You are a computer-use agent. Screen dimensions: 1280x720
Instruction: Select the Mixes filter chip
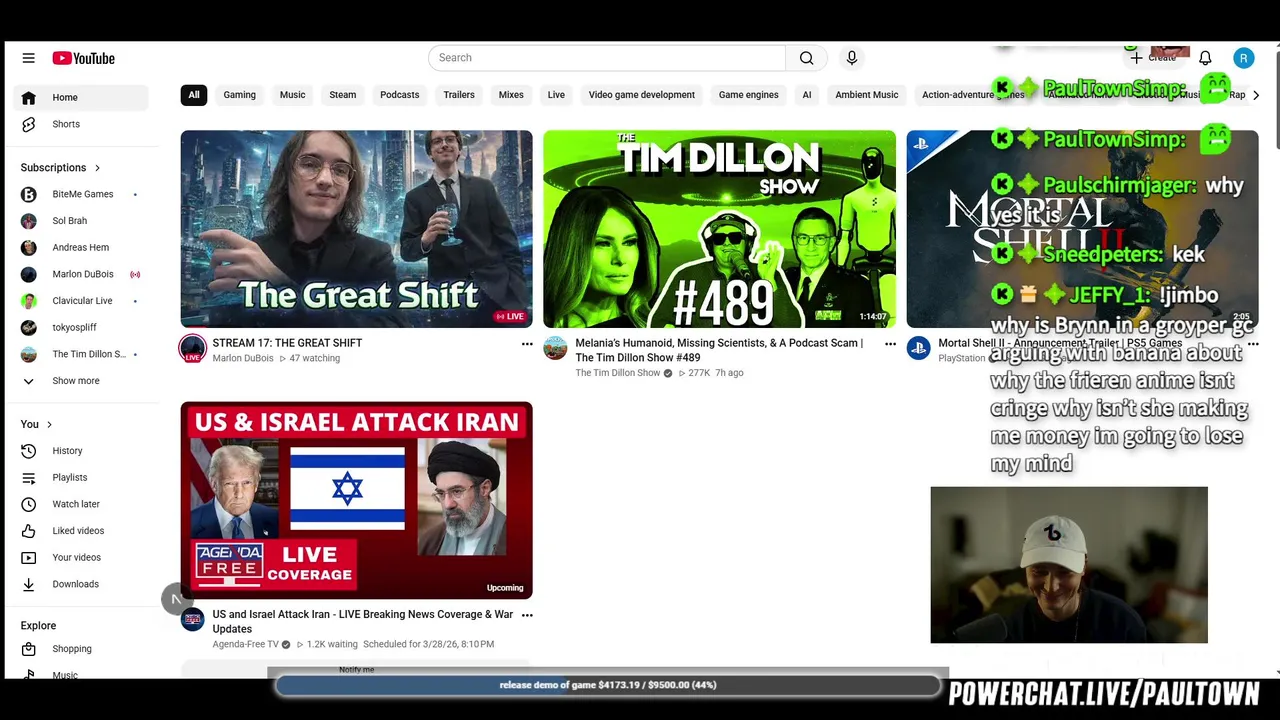point(511,95)
